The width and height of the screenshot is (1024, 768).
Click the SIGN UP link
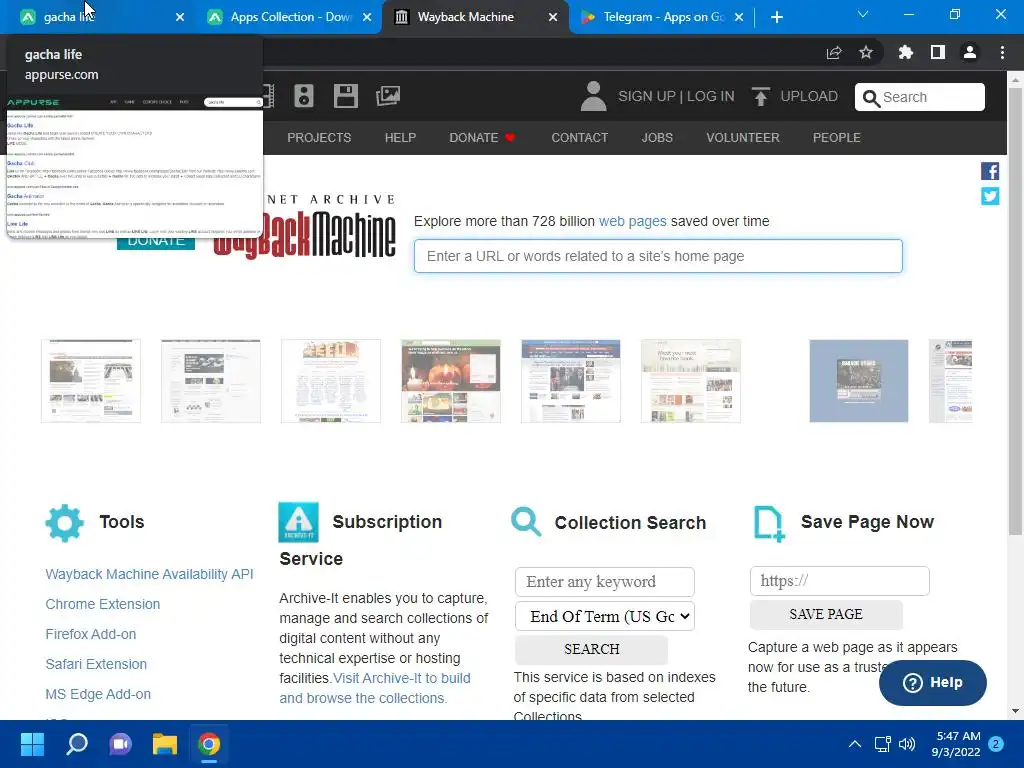(647, 96)
